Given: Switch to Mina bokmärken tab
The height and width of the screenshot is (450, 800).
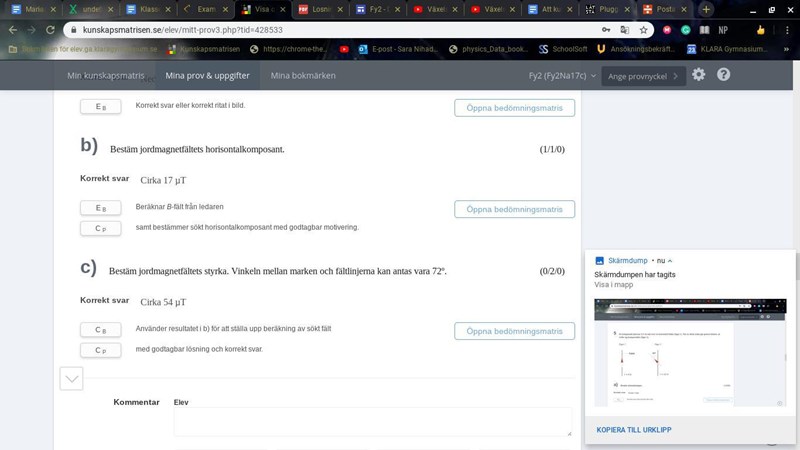Looking at the screenshot, I should 303,76.
